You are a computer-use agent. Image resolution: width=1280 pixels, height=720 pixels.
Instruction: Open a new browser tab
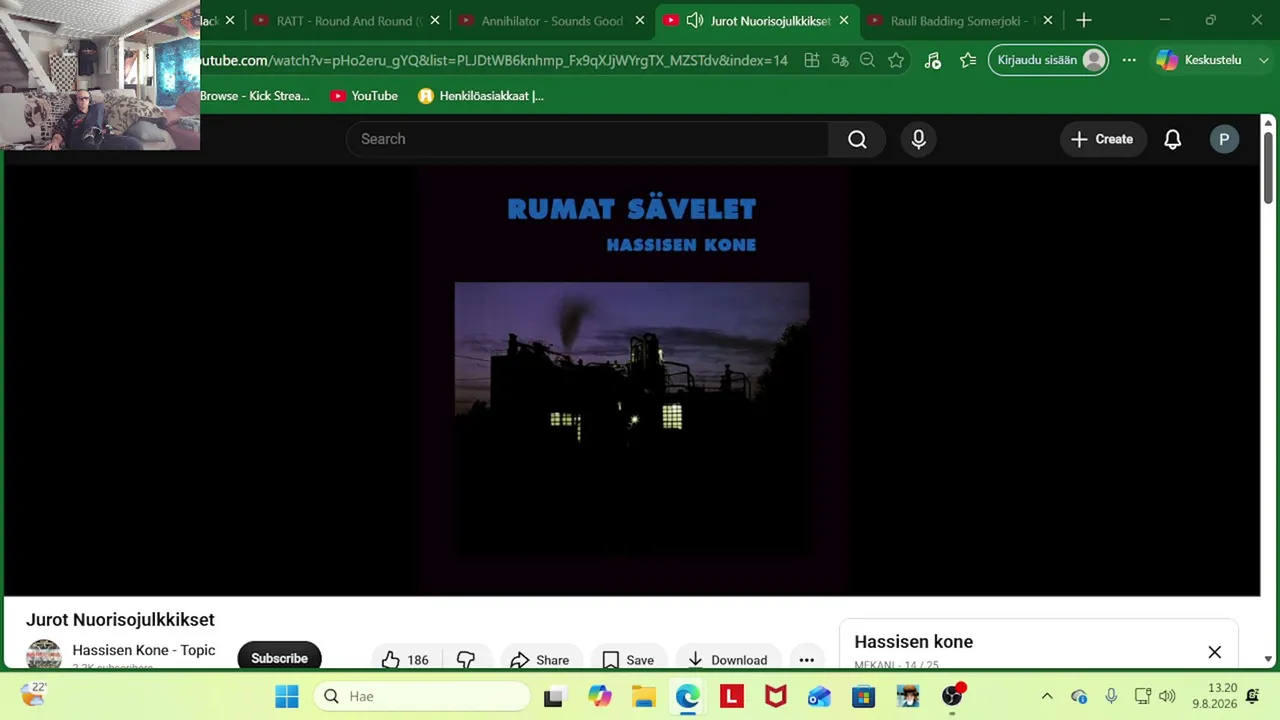point(1084,20)
